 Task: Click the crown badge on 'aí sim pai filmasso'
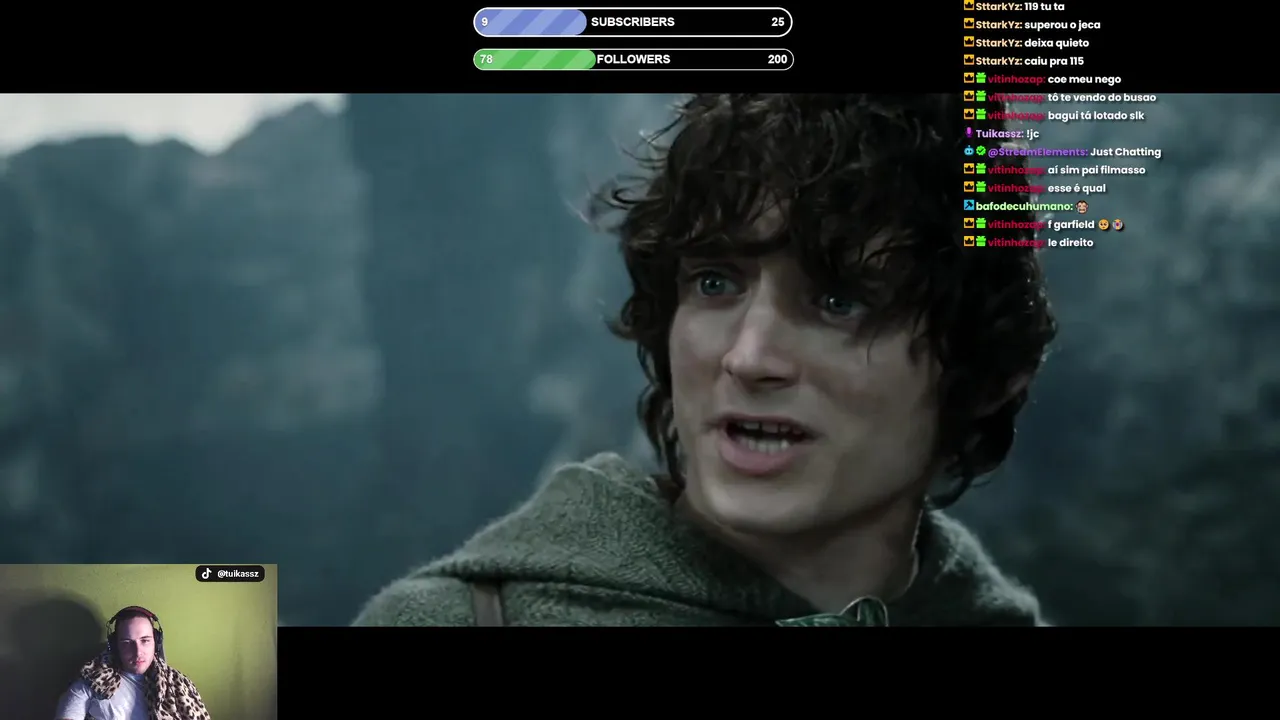[969, 169]
